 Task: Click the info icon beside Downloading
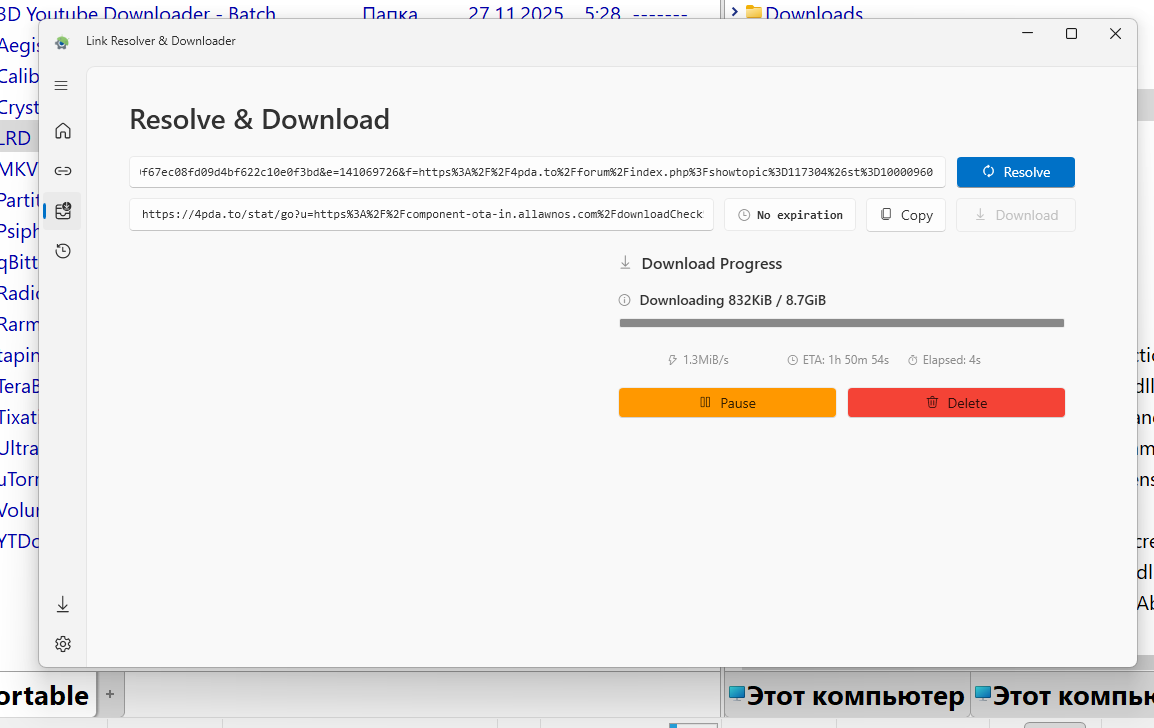pyautogui.click(x=624, y=300)
